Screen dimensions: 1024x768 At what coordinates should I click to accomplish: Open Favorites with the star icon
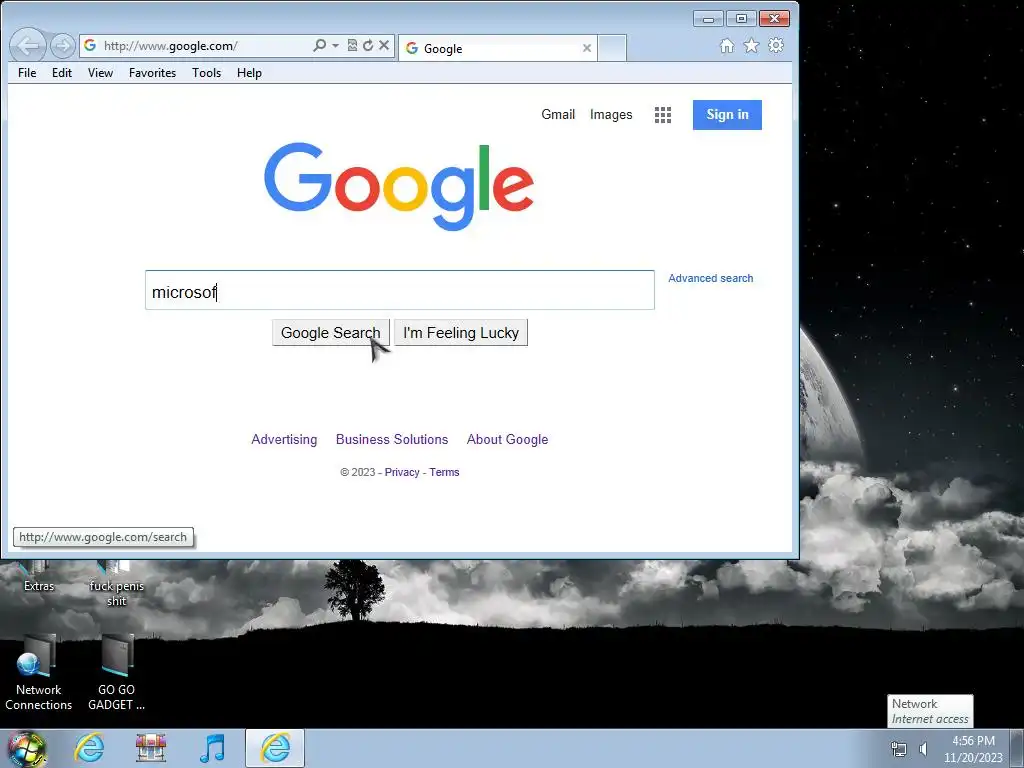click(752, 46)
